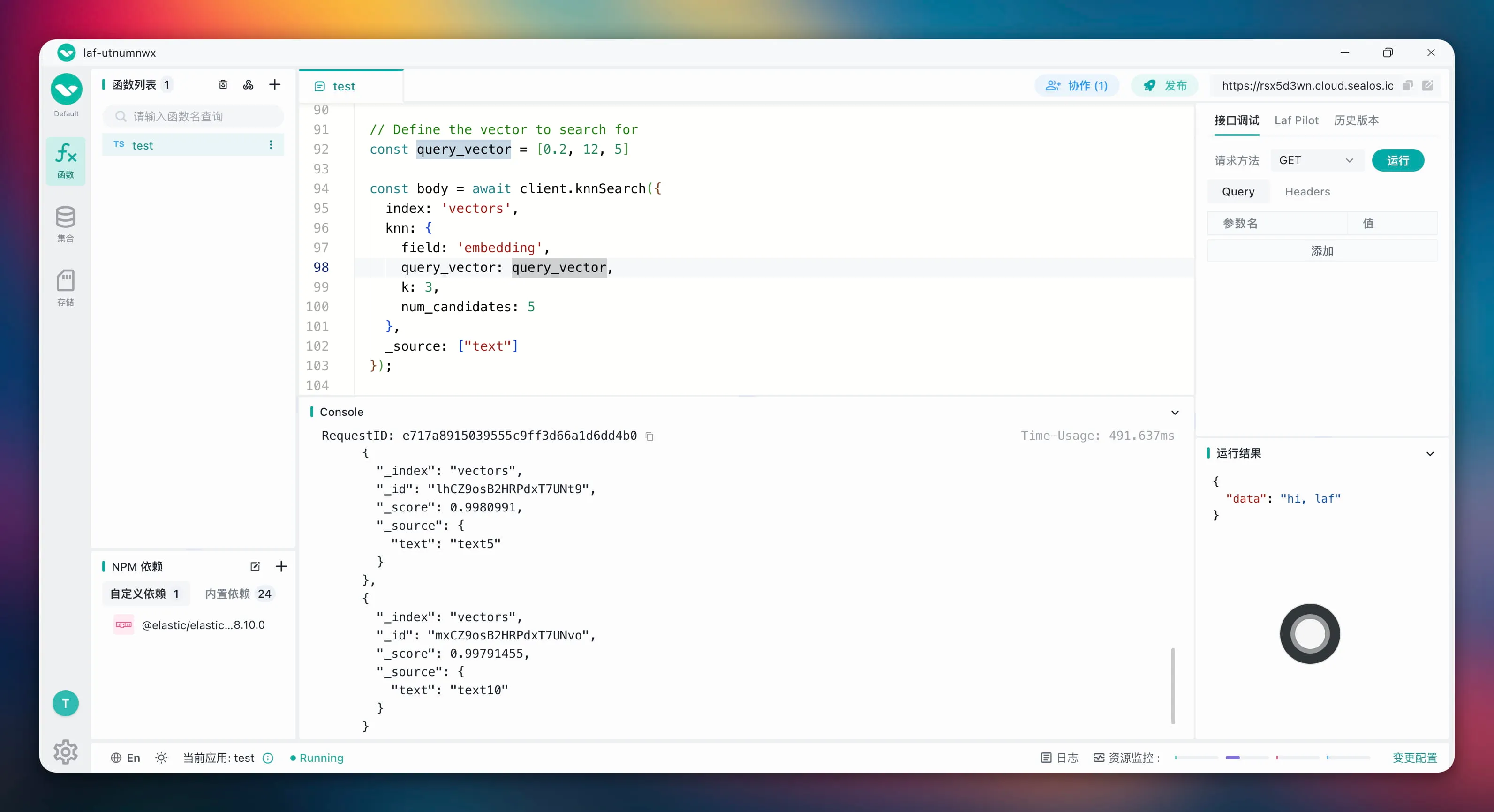The width and height of the screenshot is (1494, 812).
Task: Select the Headers tab
Action: [x=1307, y=191]
